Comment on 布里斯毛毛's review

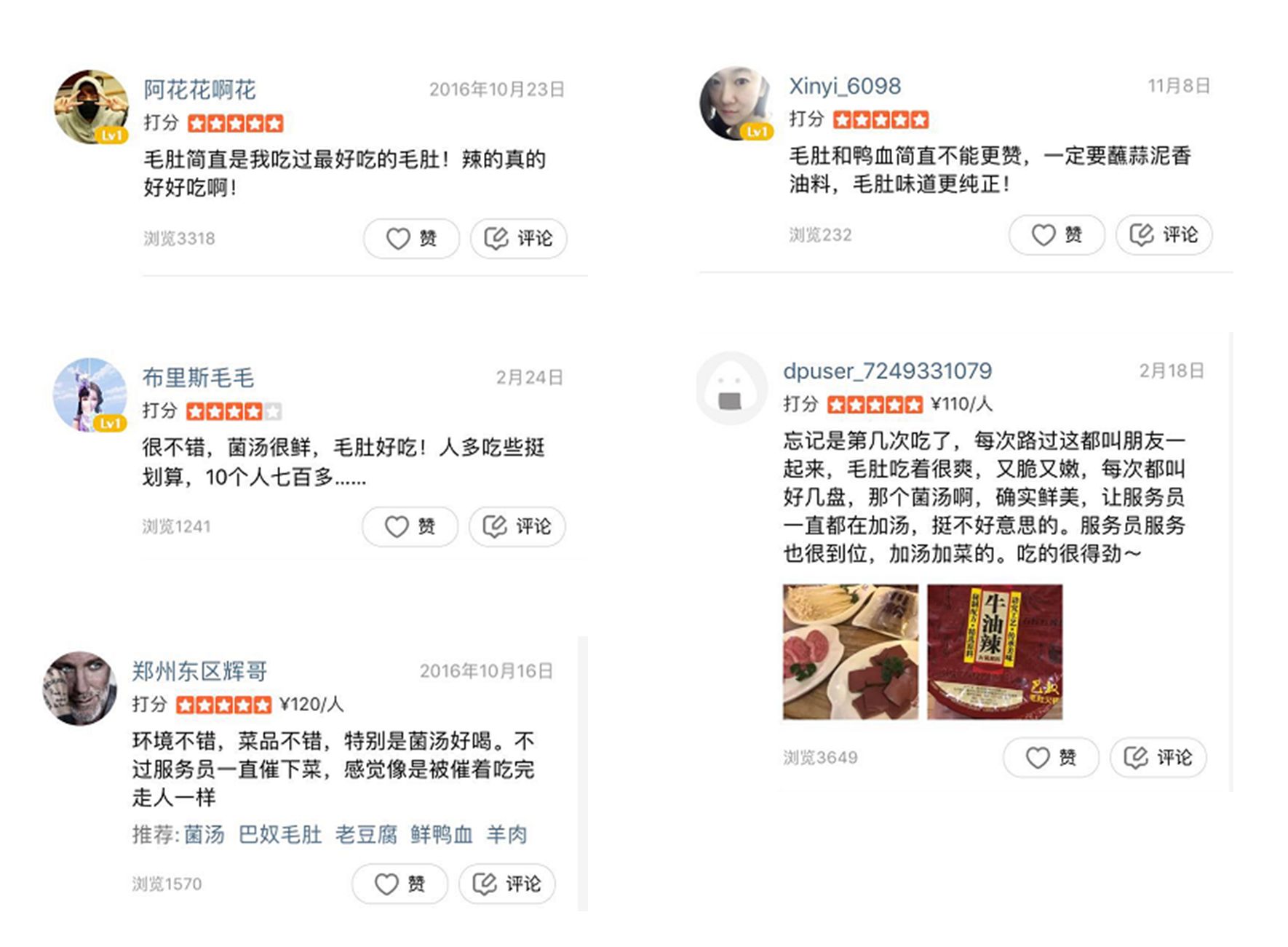[517, 526]
